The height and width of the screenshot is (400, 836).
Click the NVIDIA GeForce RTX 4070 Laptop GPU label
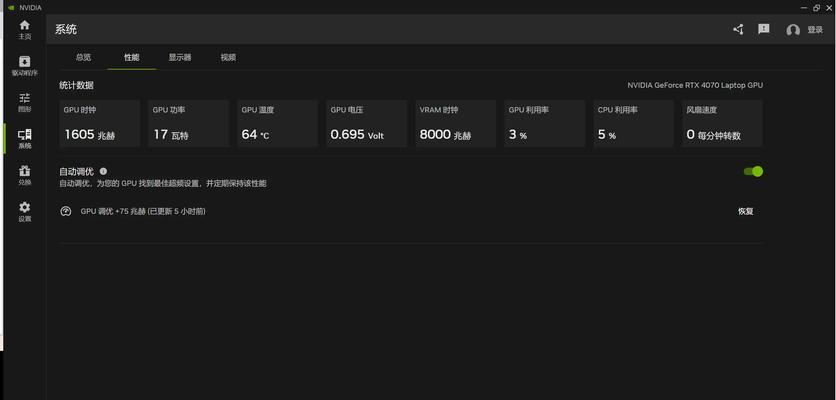pyautogui.click(x=695, y=85)
